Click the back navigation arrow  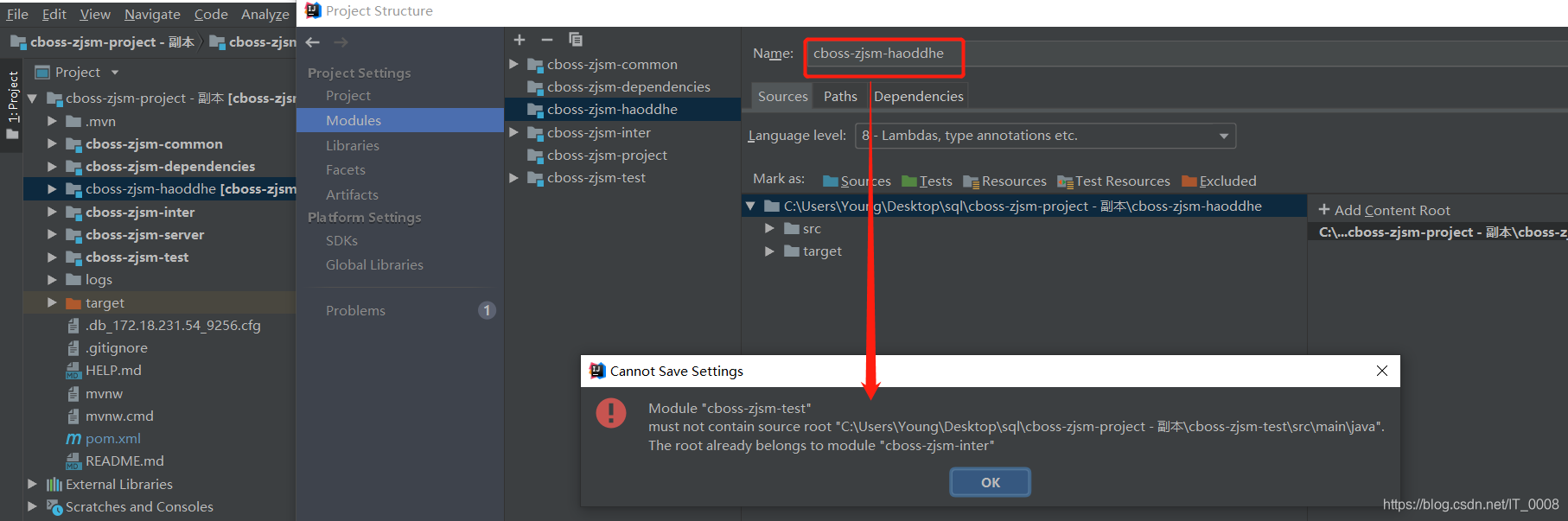313,42
